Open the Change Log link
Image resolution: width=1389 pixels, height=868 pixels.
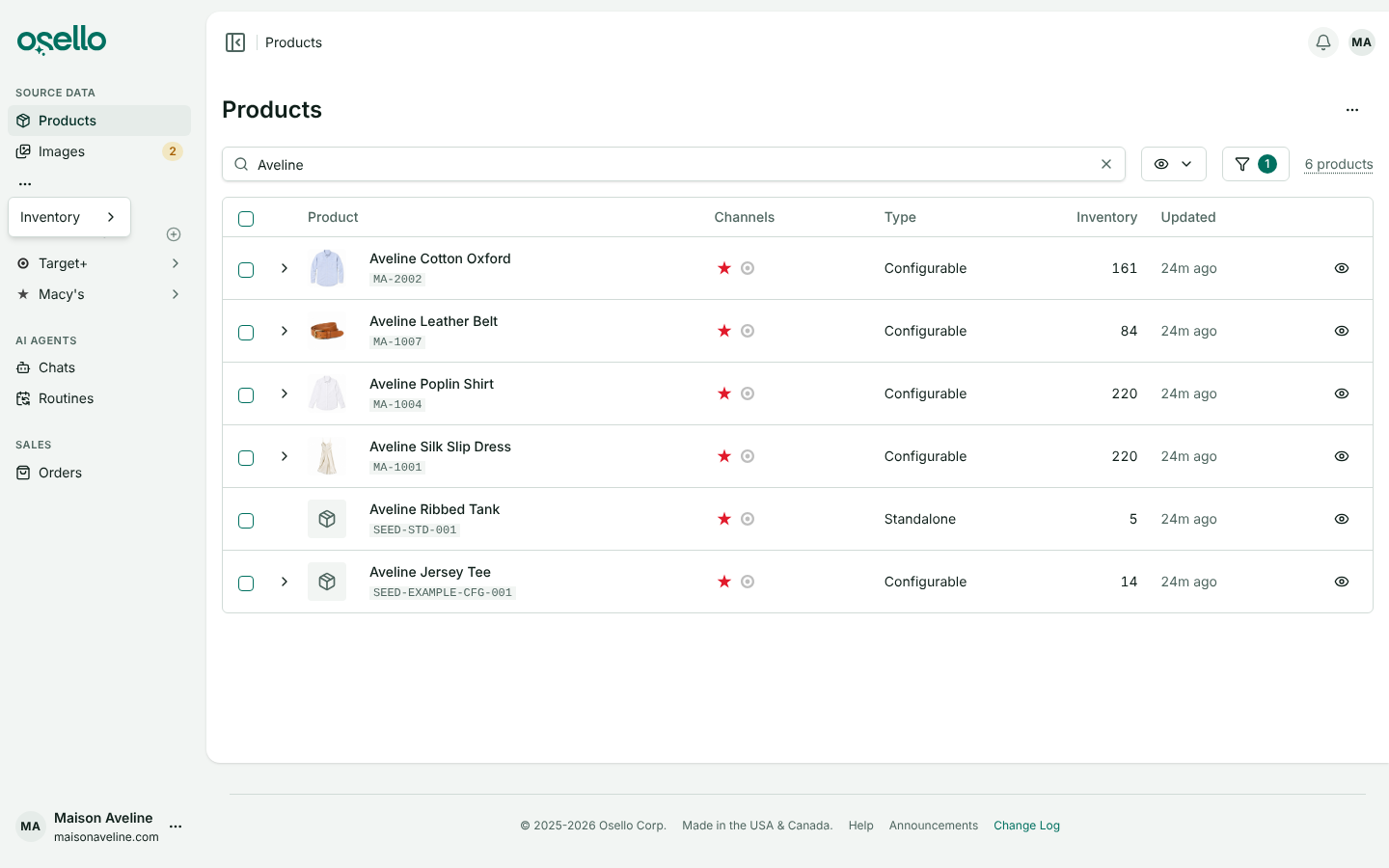[x=1026, y=826]
